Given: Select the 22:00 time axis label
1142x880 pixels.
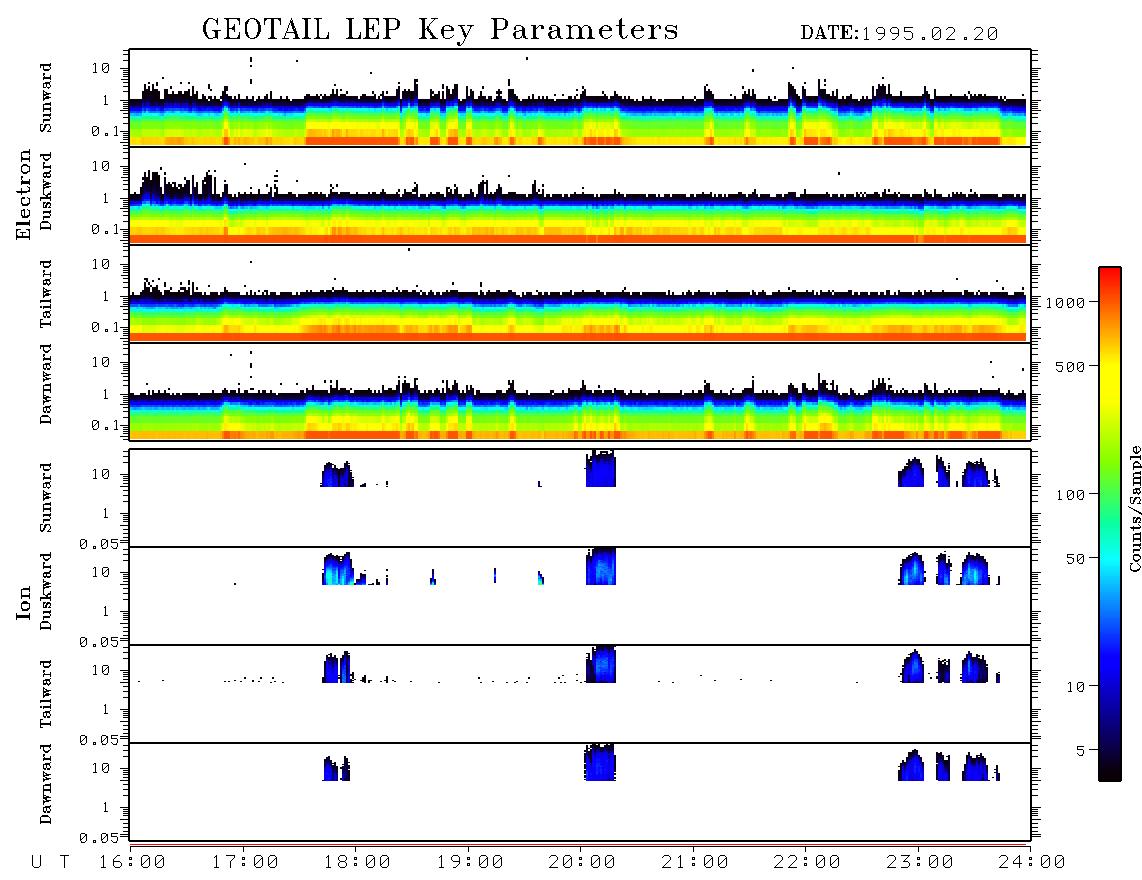Looking at the screenshot, I should 807,862.
